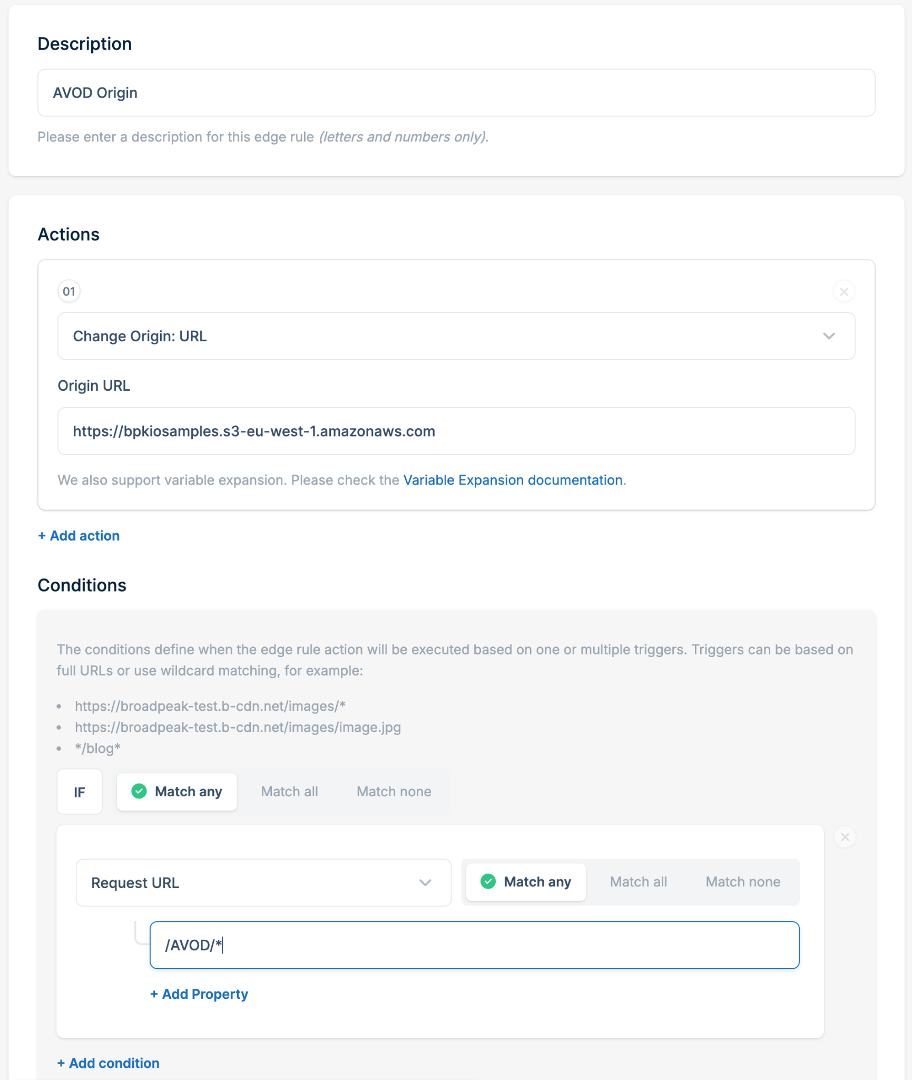Click the /AVOD/* pattern input field
The image size is (912, 1080).
click(x=474, y=945)
